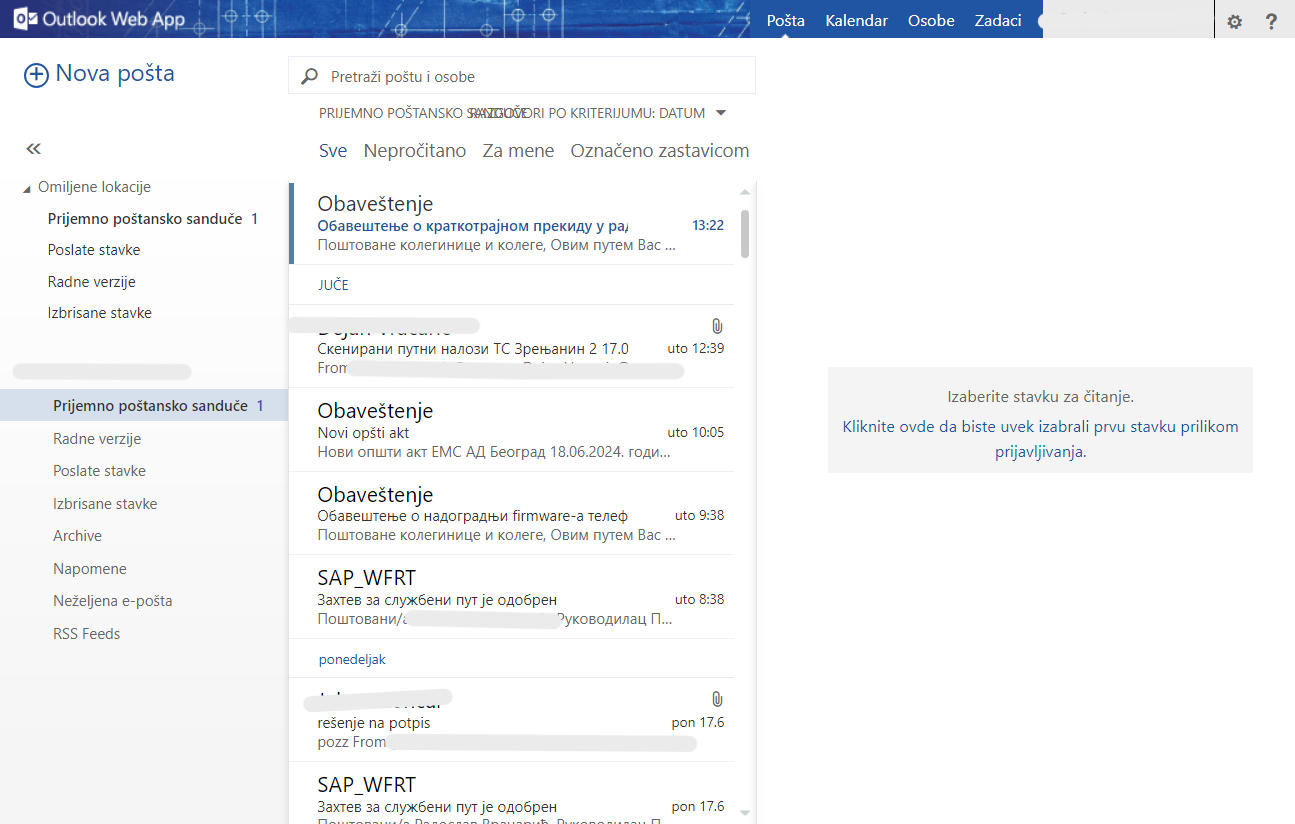The height and width of the screenshot is (824, 1295).
Task: Open message rešenje na potpis
Action: point(511,720)
